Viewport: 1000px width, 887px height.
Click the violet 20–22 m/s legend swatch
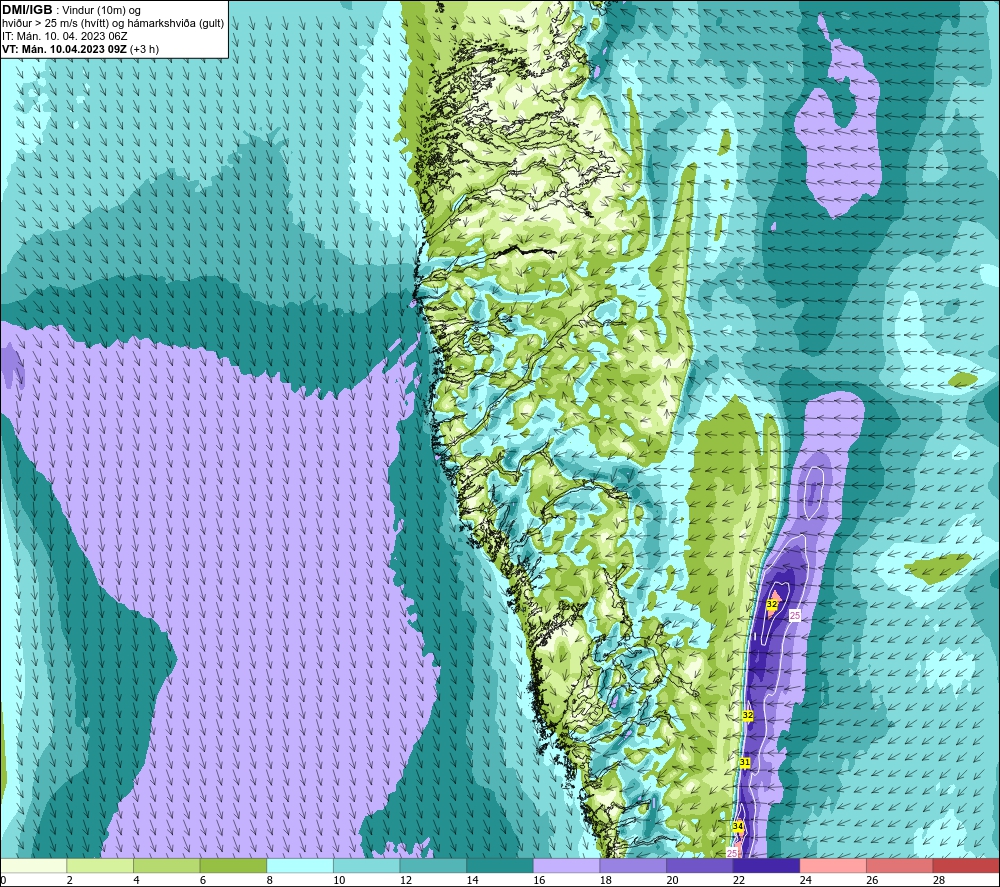(x=700, y=866)
